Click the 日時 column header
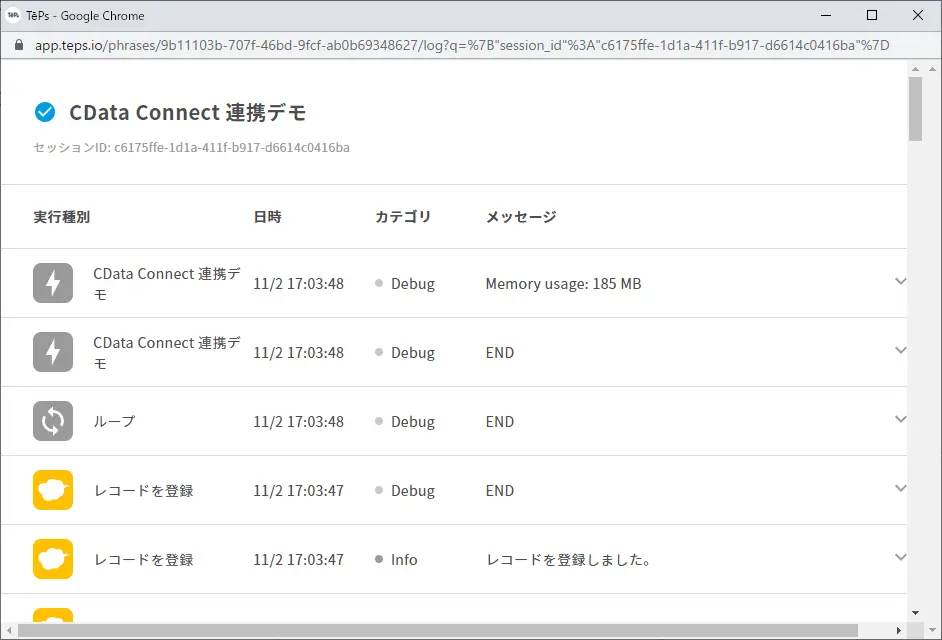Viewport: 942px width, 640px height. (267, 217)
